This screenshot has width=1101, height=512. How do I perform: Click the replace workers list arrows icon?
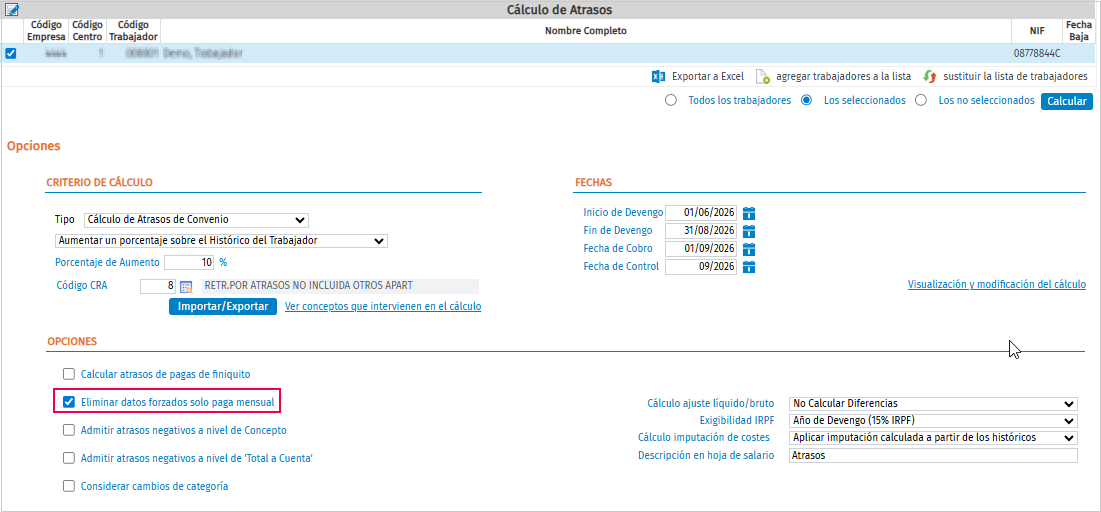[930, 77]
